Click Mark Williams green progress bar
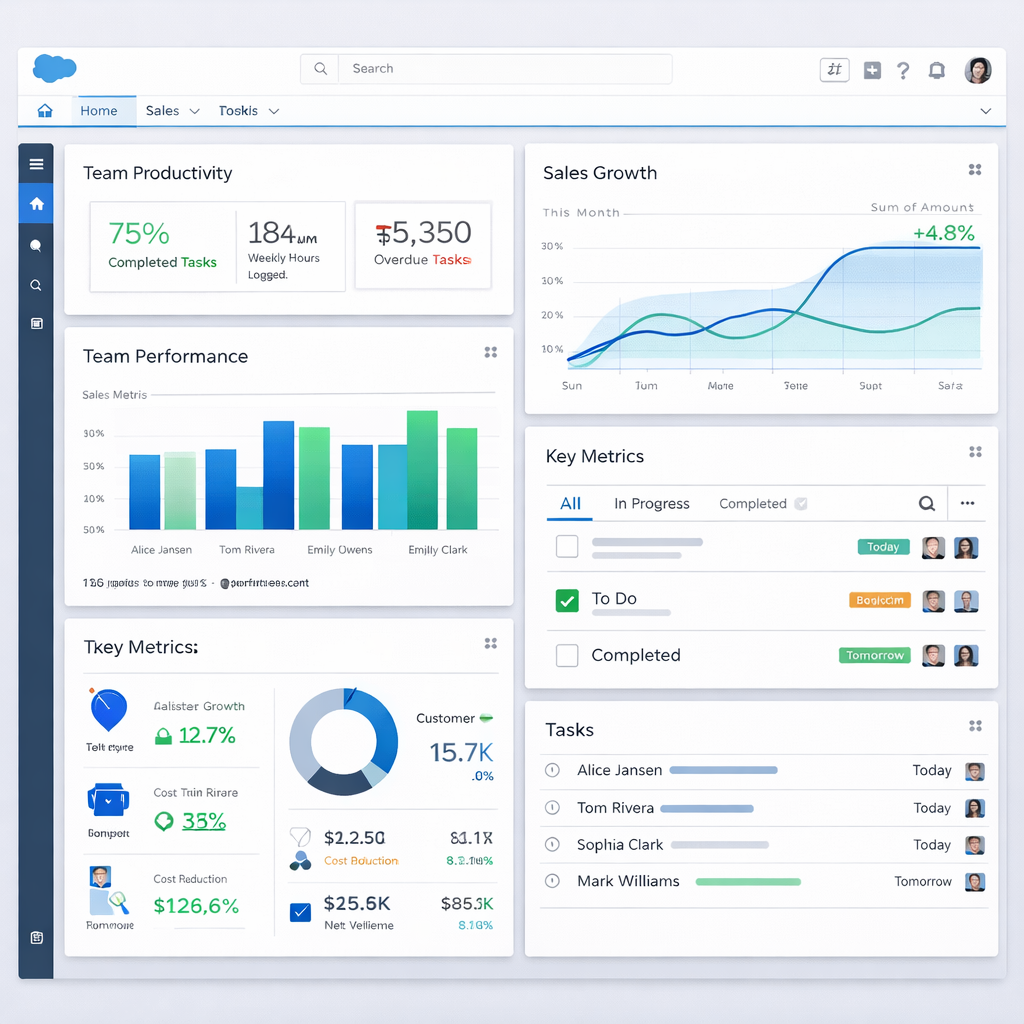The height and width of the screenshot is (1024, 1024). 748,882
